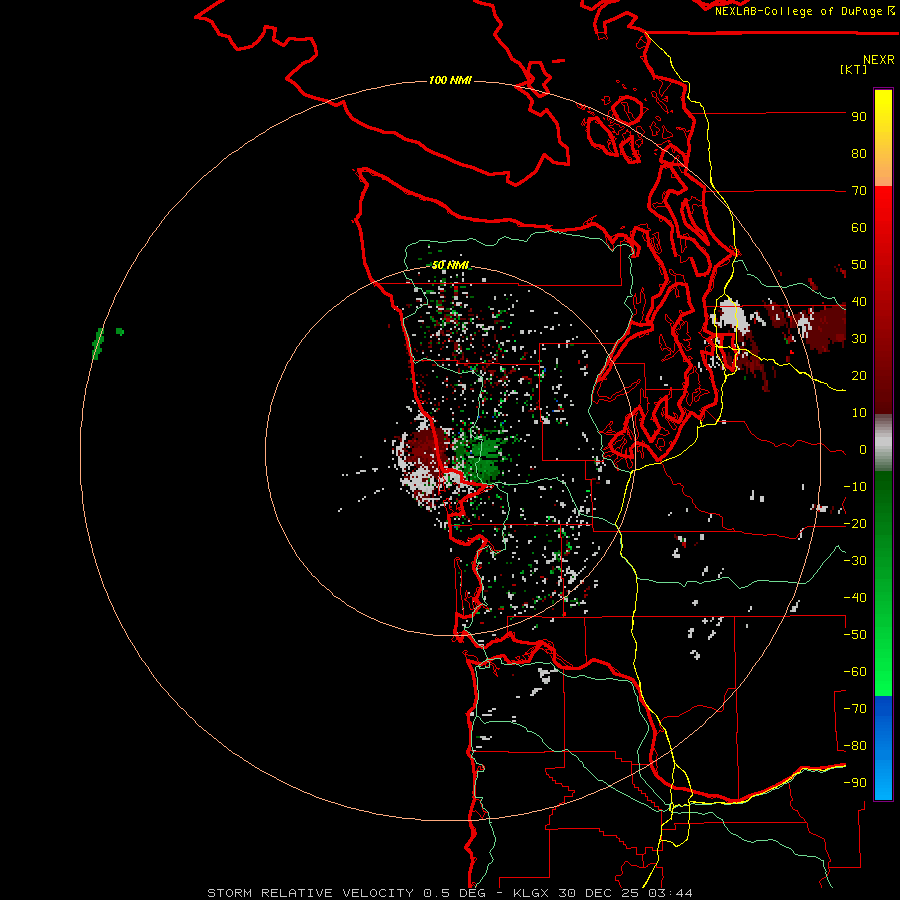Click the 40 value on the velocity scale
The width and height of the screenshot is (900, 900).
pos(859,302)
